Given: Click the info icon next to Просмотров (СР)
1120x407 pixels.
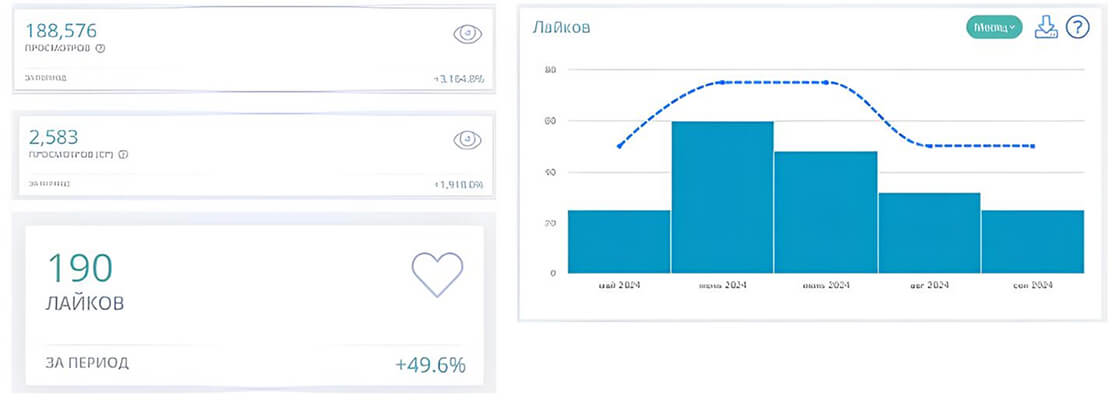Looking at the screenshot, I should coord(122,155).
